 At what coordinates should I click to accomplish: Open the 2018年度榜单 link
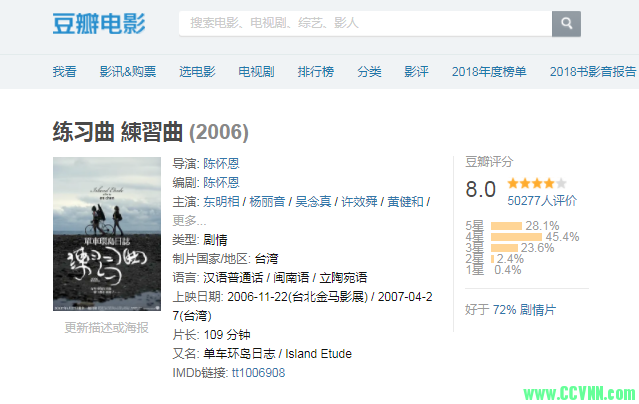click(x=489, y=72)
